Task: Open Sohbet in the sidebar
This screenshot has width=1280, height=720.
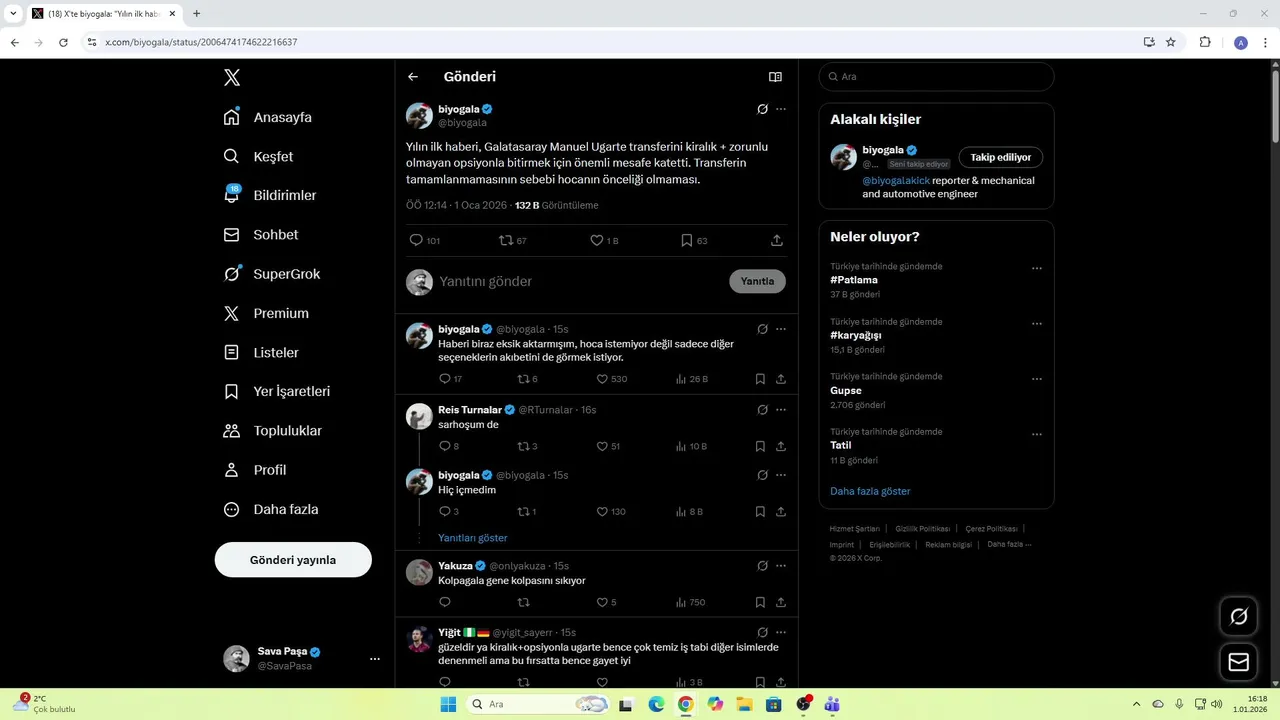Action: pos(261,235)
